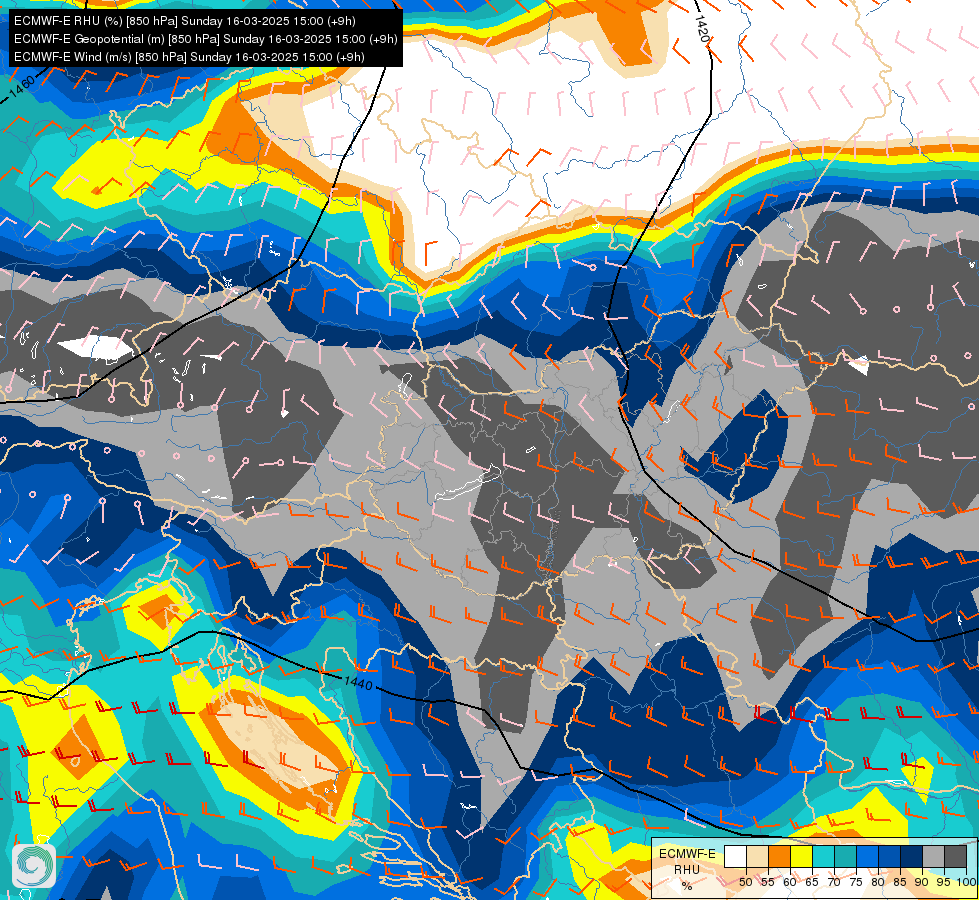Click the legend value 60
The image size is (979, 900).
point(790,882)
